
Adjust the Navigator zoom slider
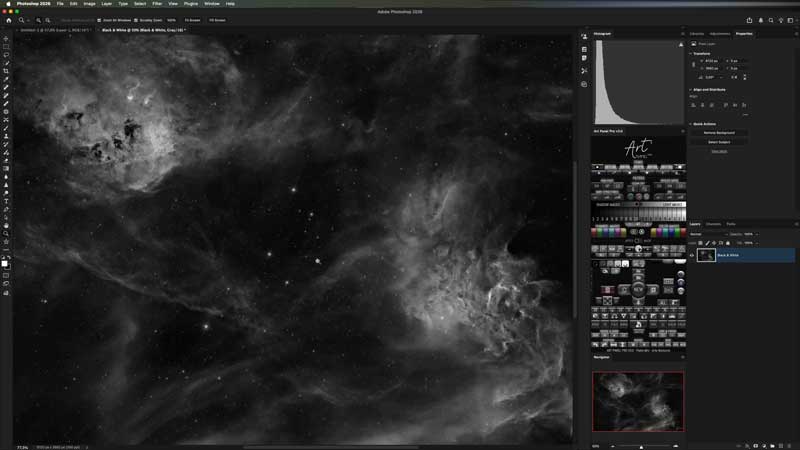tap(643, 446)
